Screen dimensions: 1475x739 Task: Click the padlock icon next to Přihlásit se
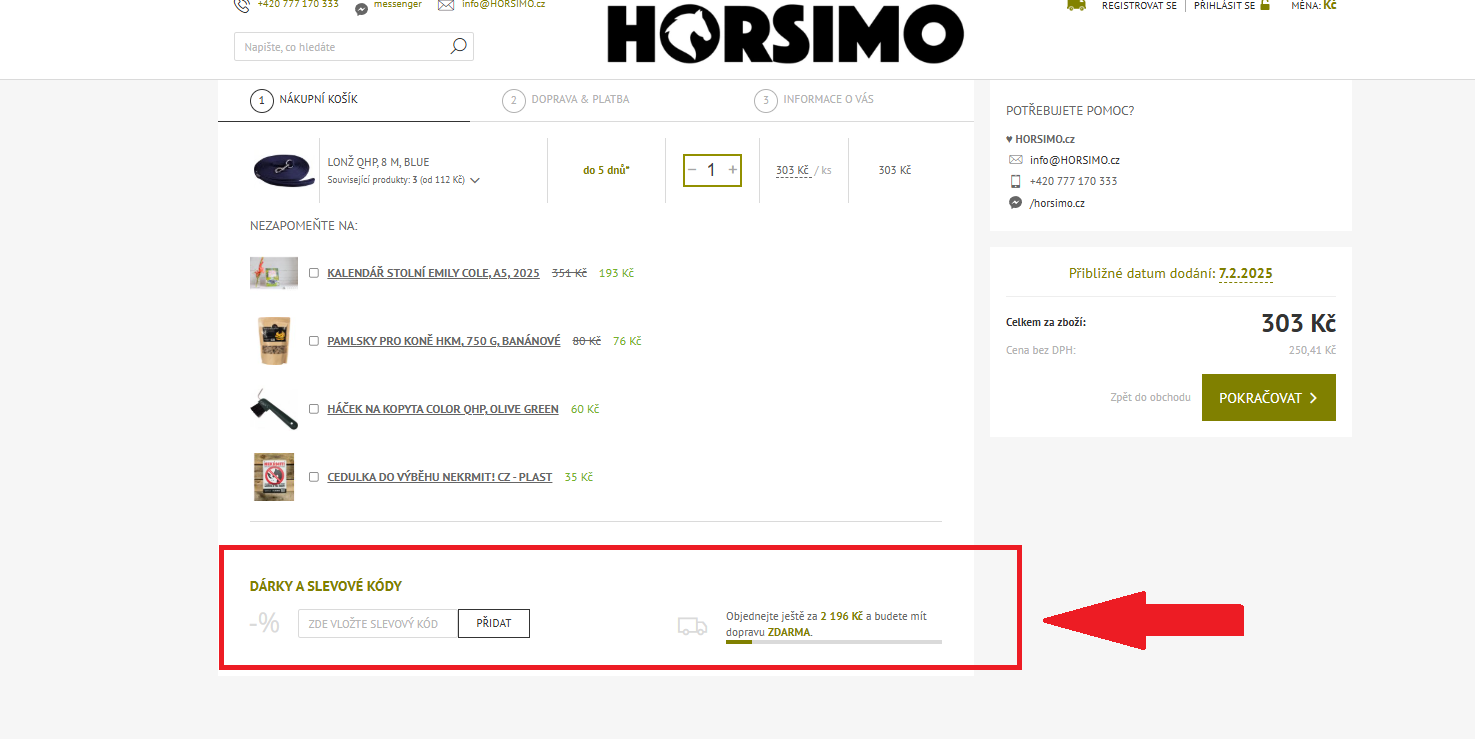click(1265, 5)
